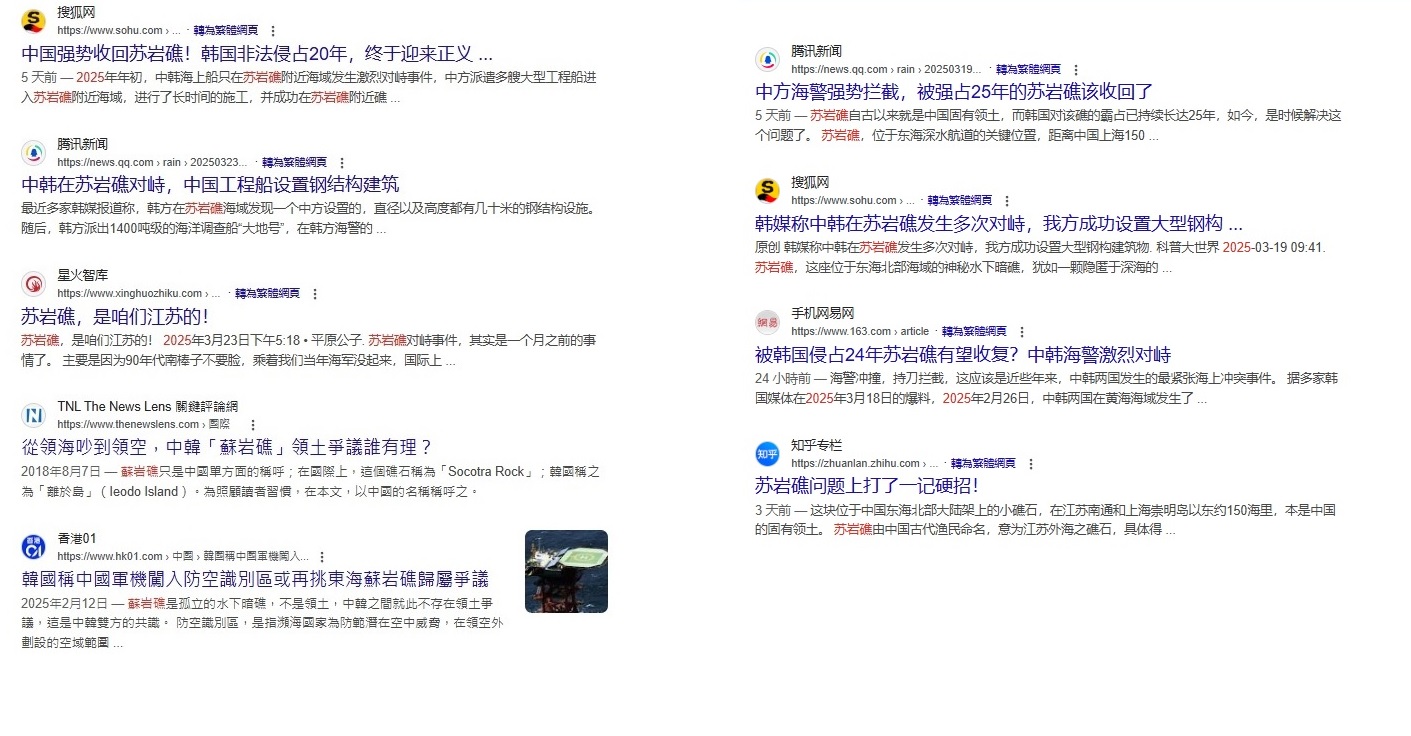Click 轉為繁體網頁 on the zhuanlan.zhihu.com result
1411x736 pixels.
click(x=983, y=464)
